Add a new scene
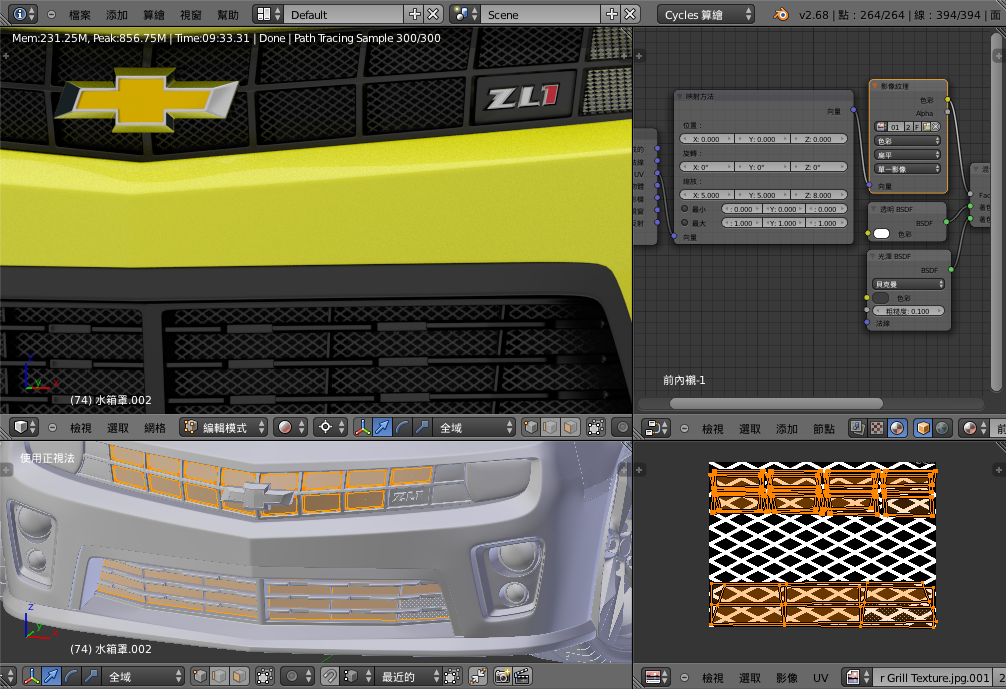 [x=611, y=14]
